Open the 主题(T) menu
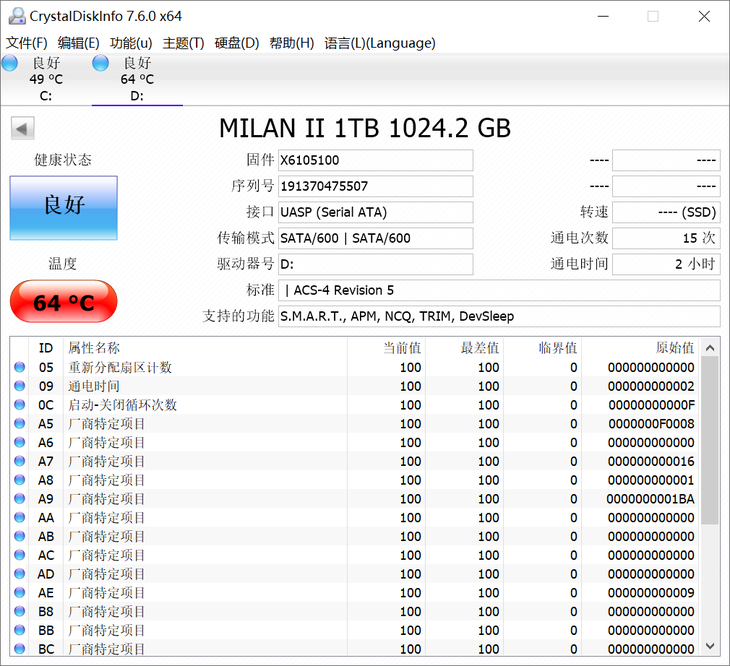730x666 pixels. pos(183,43)
